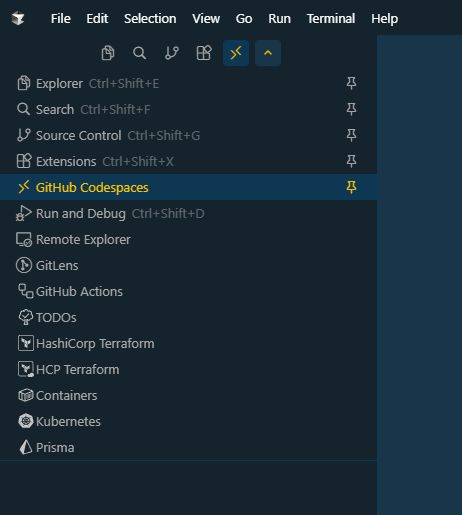Click the app logo icon in menu bar
The image size is (462, 515).
point(18,18)
